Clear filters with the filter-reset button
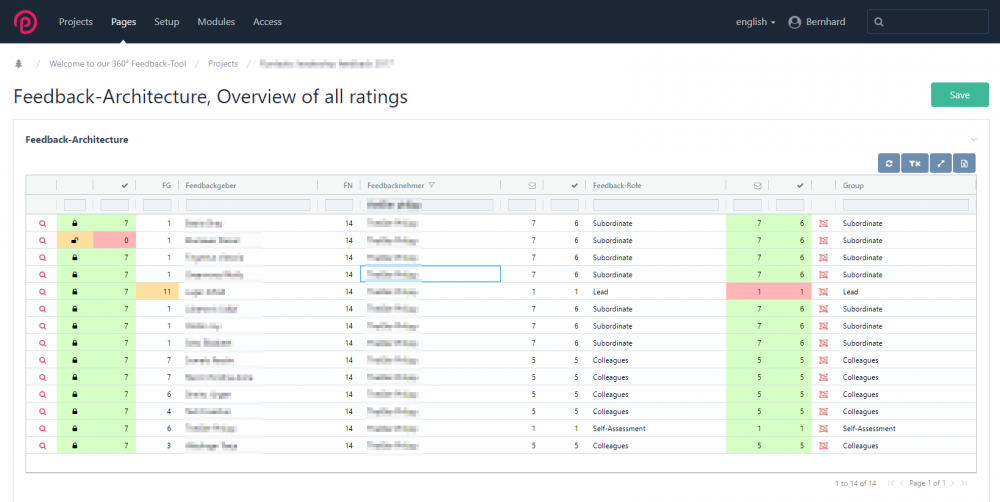Viewport: 1000px width, 502px height. click(914, 163)
